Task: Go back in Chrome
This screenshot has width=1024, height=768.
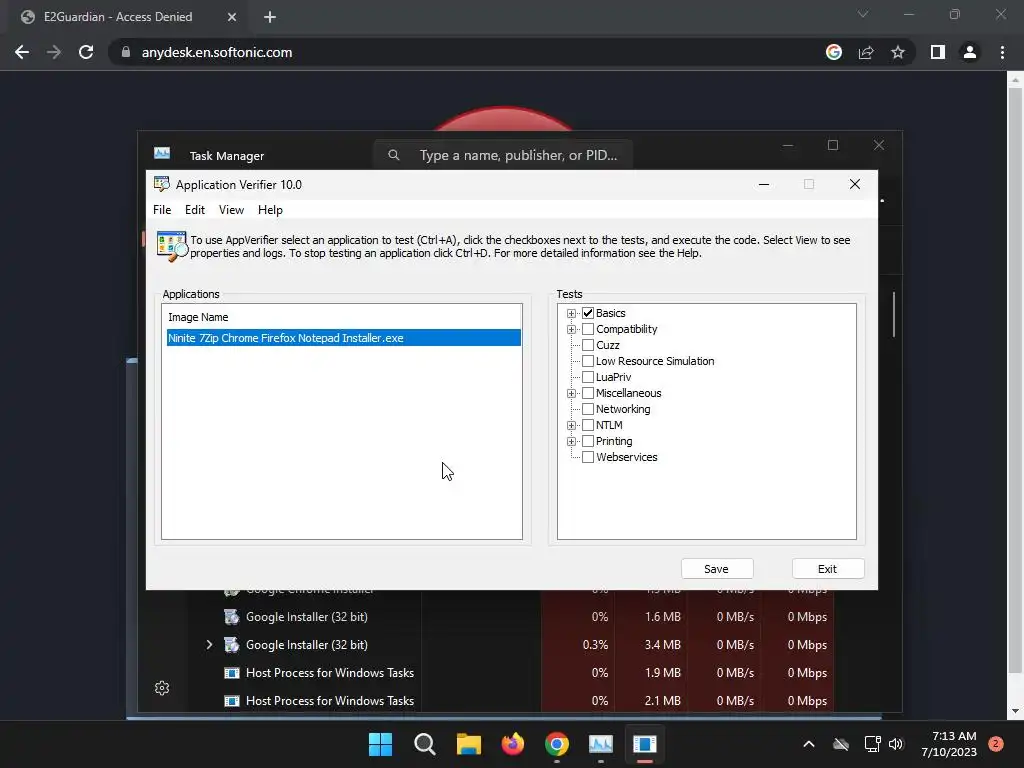Action: click(x=22, y=52)
